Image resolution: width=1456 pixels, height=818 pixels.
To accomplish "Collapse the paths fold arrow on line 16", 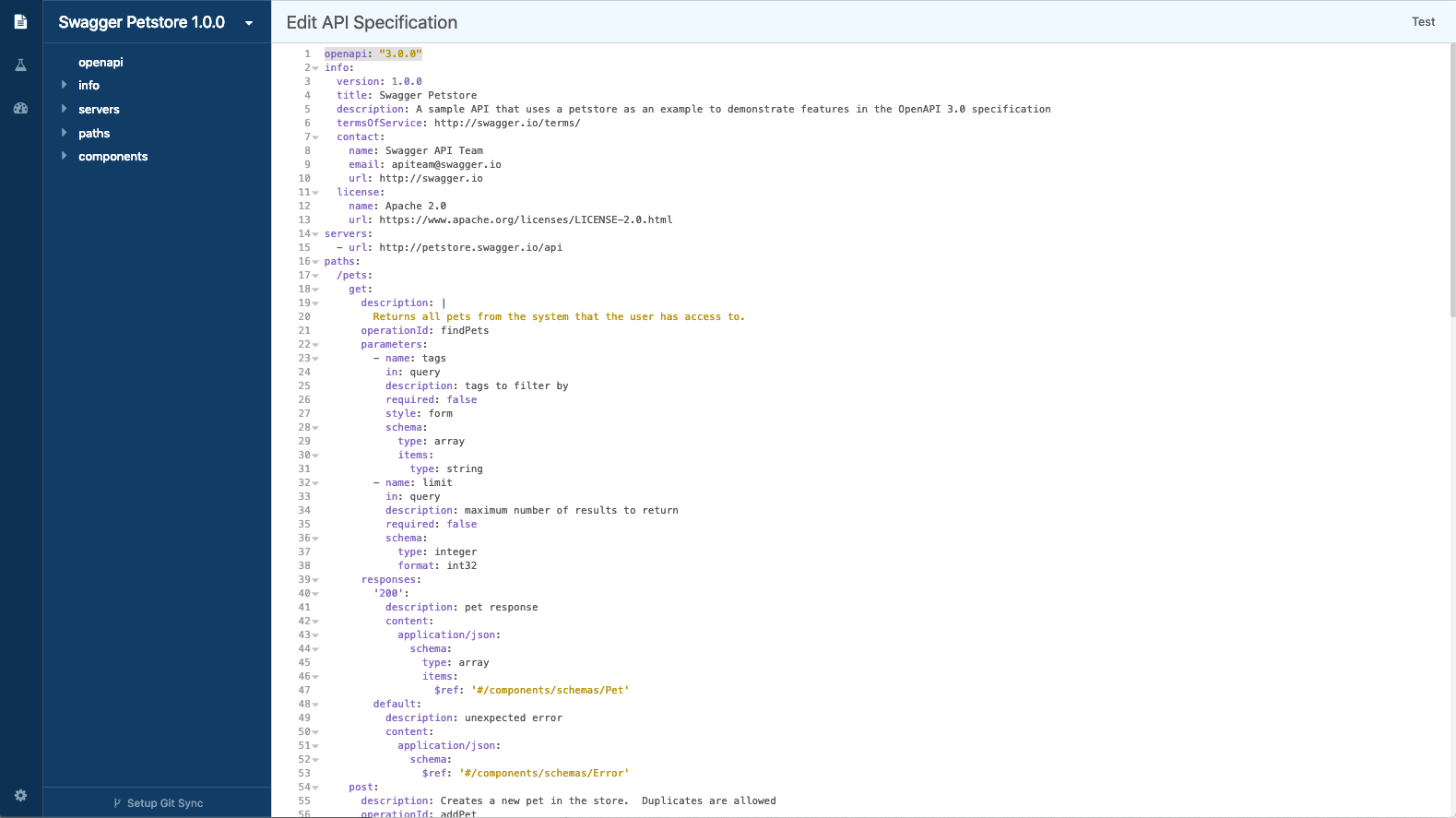I will [x=315, y=262].
